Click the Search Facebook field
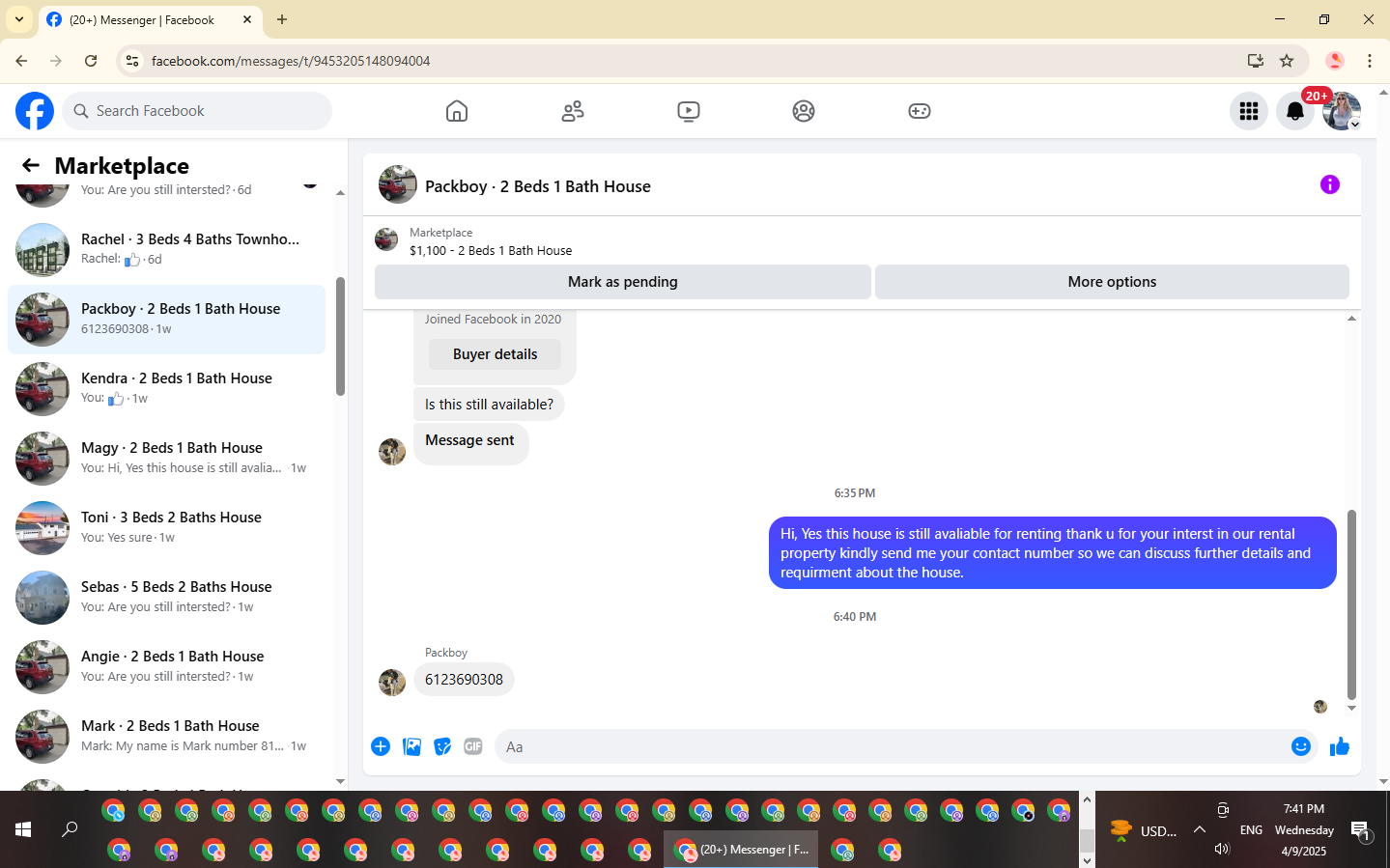Viewport: 1390px width, 868px height. pyautogui.click(x=197, y=111)
